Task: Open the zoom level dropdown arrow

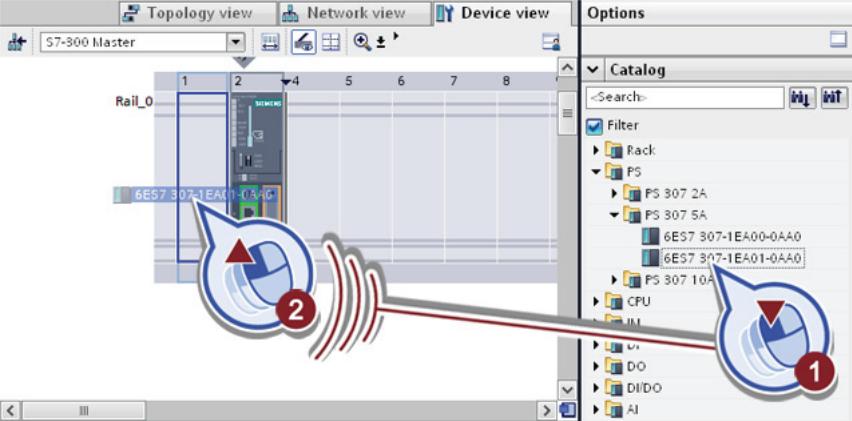Action: [x=381, y=43]
